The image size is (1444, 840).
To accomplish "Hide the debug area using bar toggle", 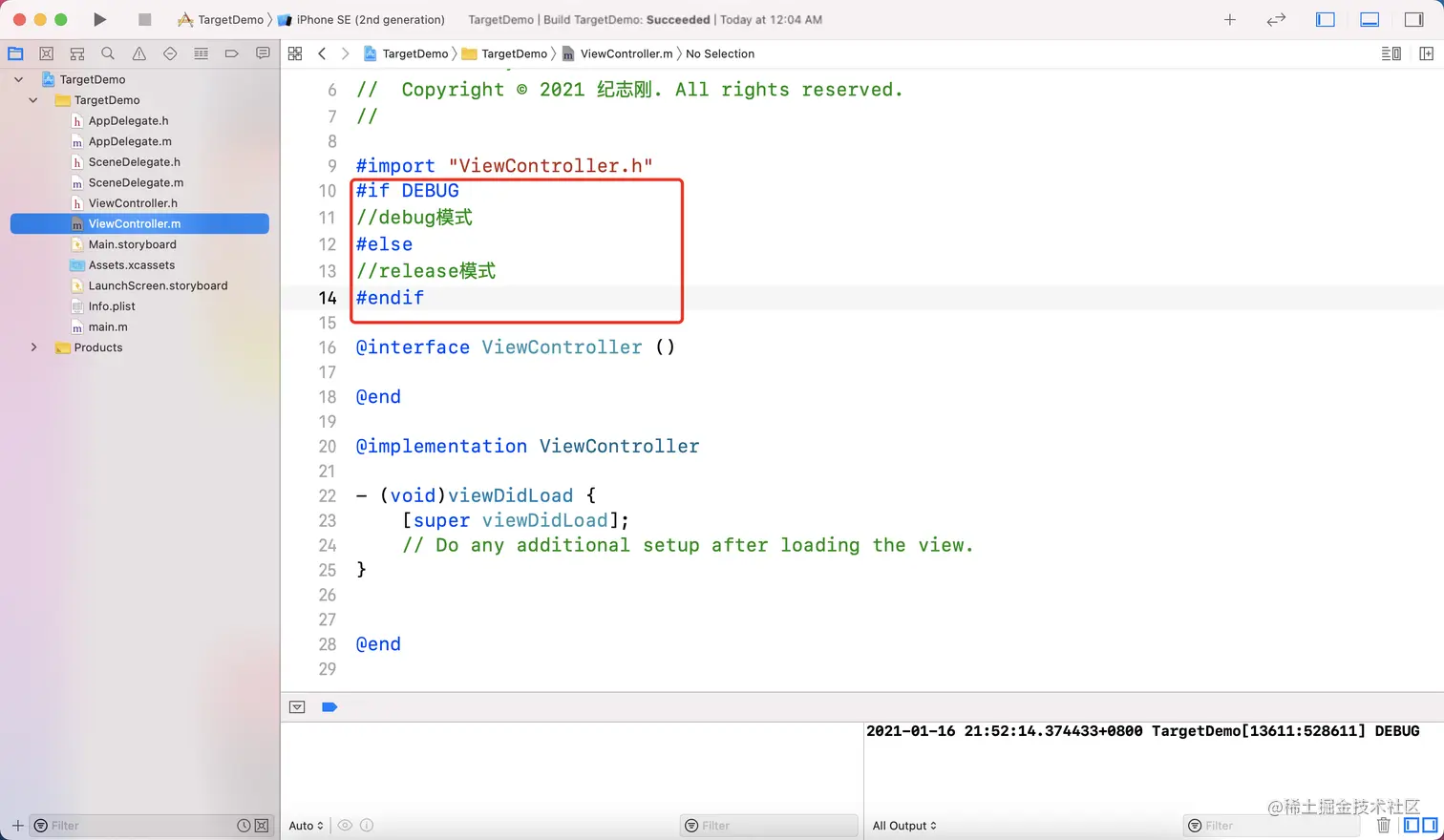I will [x=297, y=707].
